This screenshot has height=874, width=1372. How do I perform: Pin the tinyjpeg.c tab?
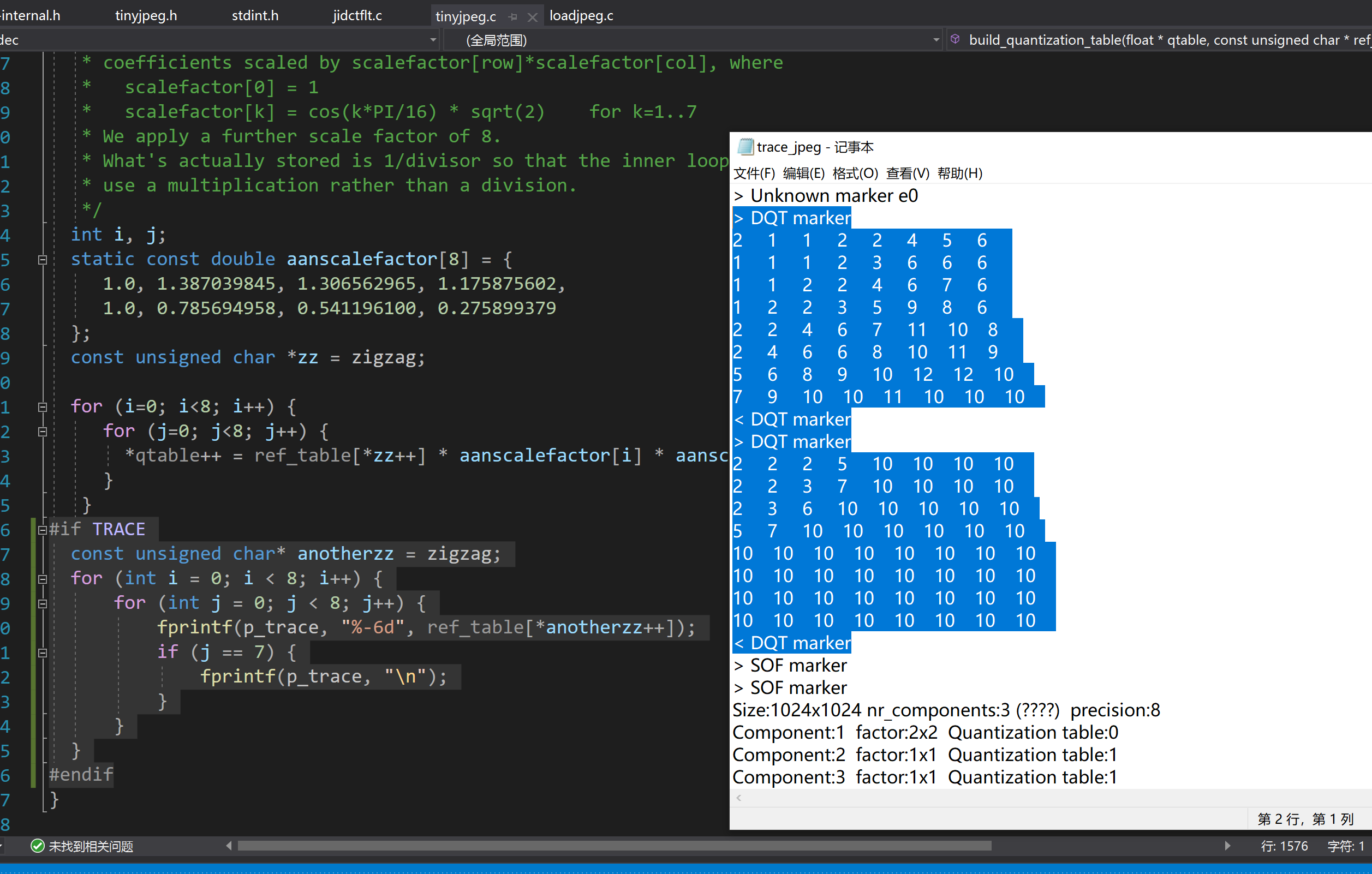(x=513, y=17)
